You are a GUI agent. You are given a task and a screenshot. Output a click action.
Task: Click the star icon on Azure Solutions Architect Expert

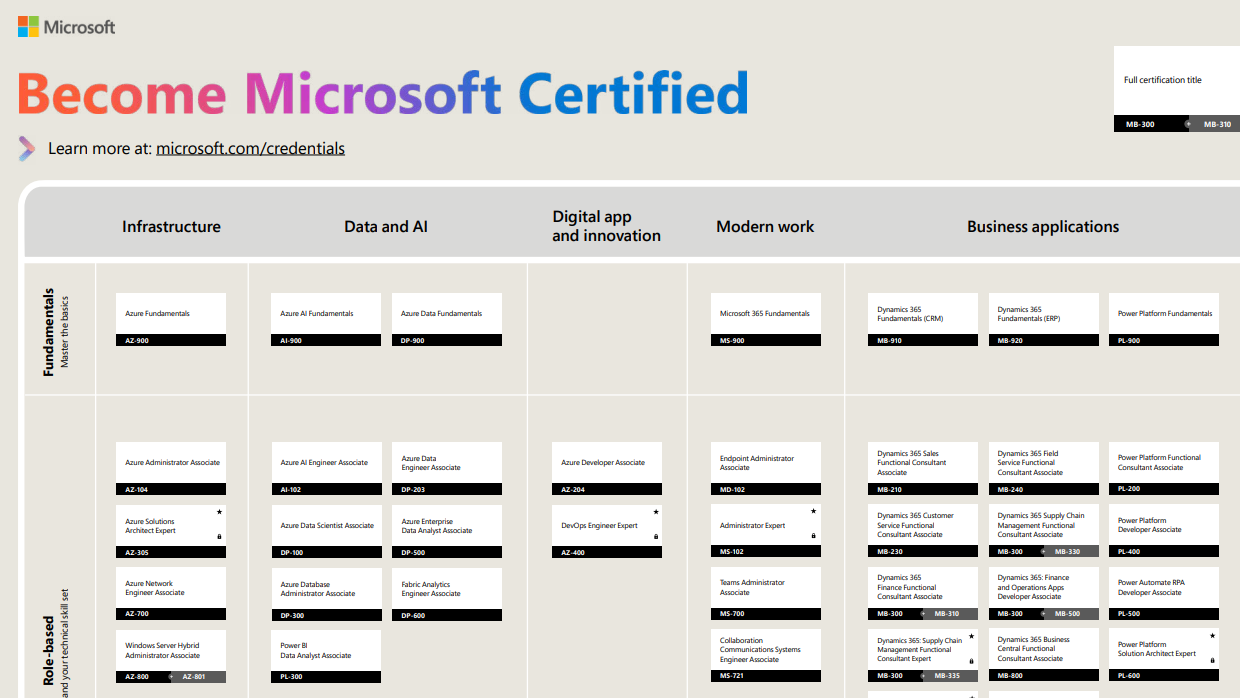click(x=219, y=512)
